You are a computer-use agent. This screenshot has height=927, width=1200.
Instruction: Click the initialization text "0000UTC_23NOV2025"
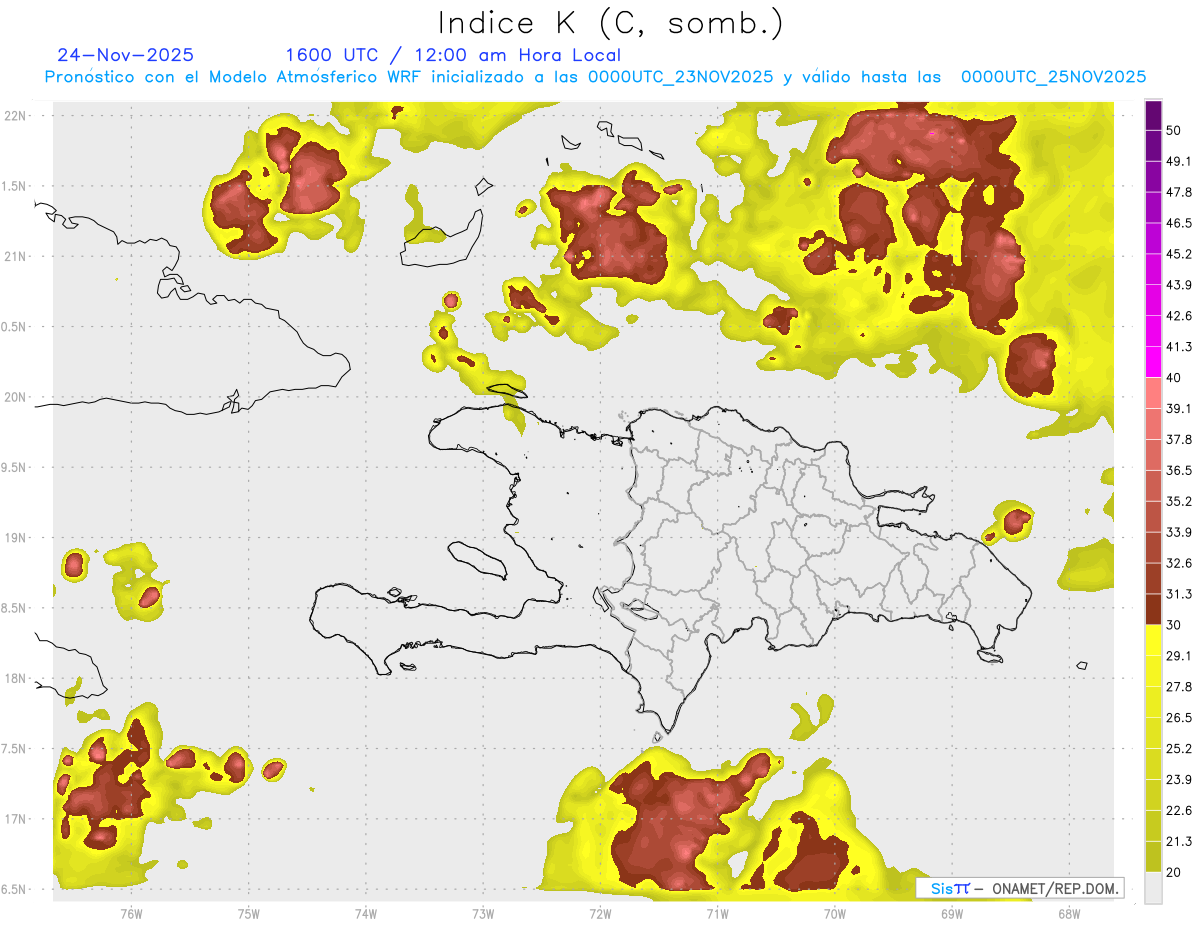680,77
